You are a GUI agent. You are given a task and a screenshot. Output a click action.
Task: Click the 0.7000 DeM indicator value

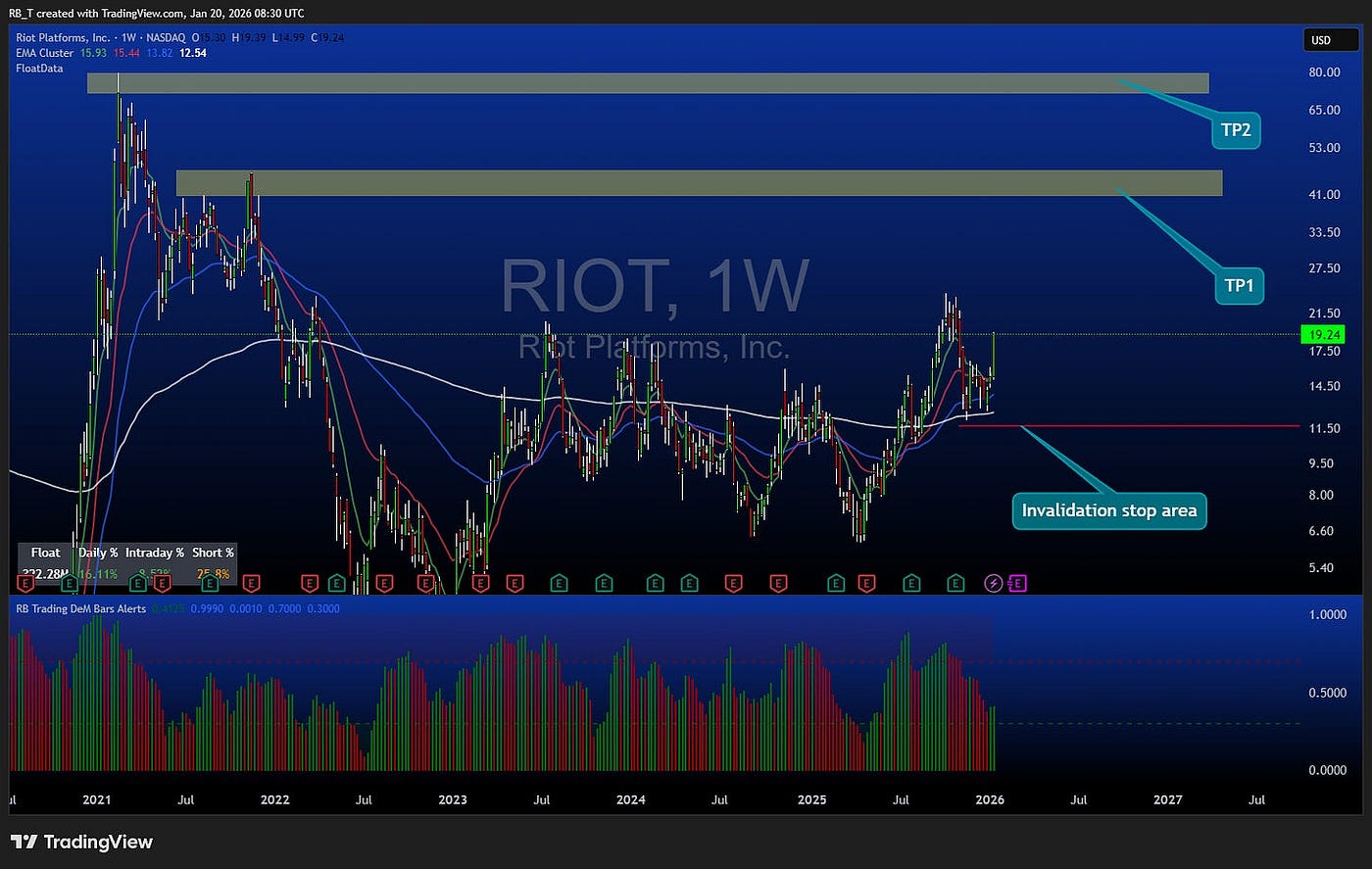tap(285, 609)
